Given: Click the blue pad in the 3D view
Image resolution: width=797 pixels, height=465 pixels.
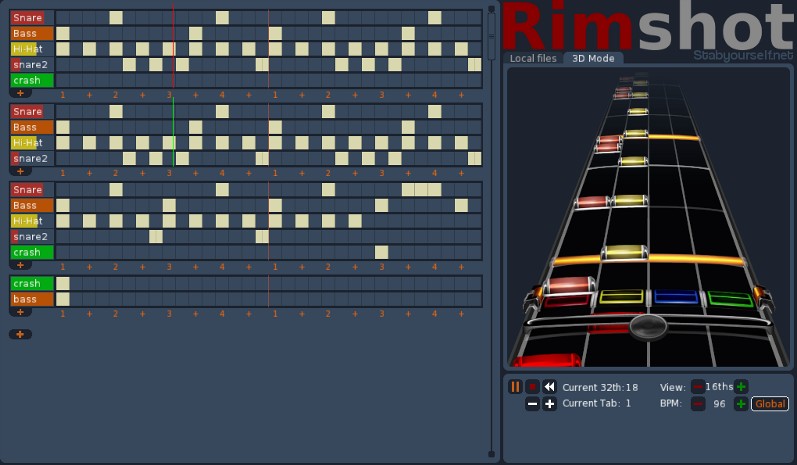Looking at the screenshot, I should click(676, 297).
